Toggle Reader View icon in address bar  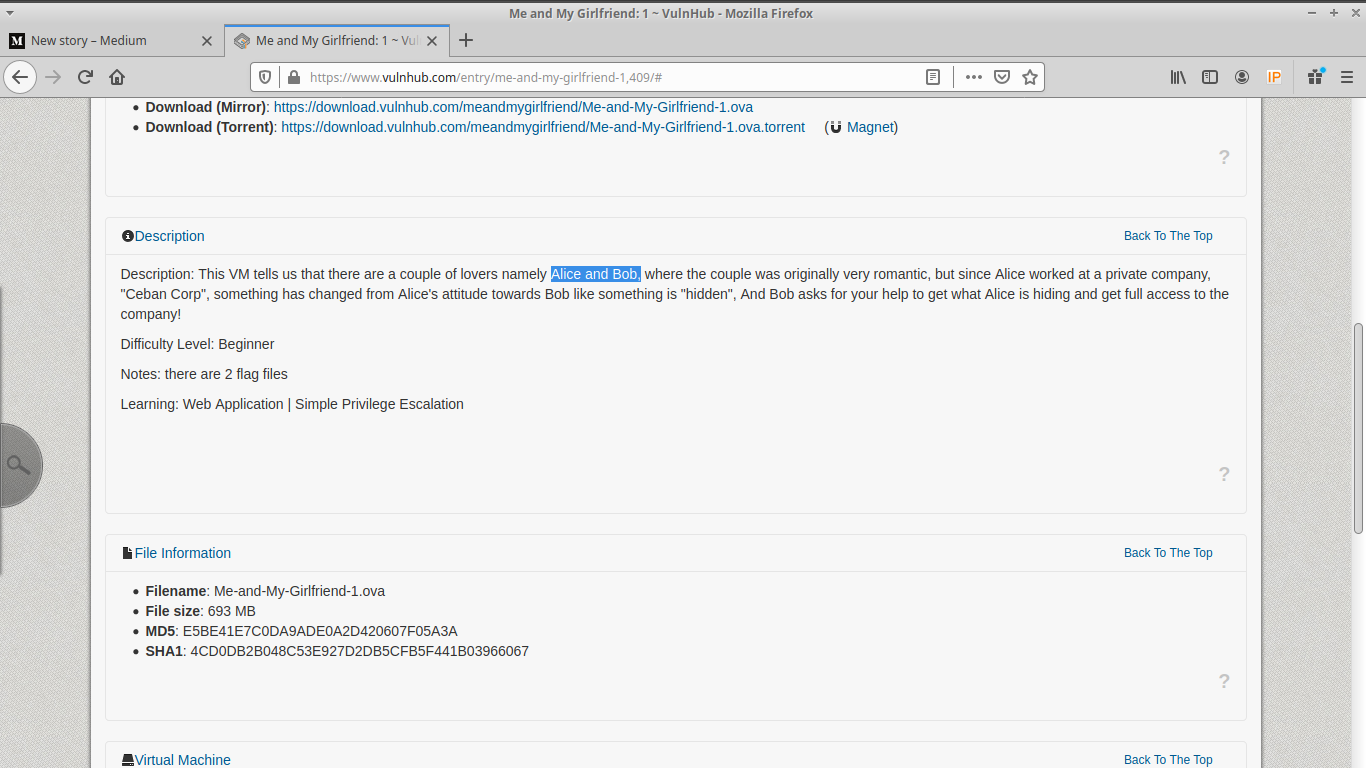(x=932, y=77)
